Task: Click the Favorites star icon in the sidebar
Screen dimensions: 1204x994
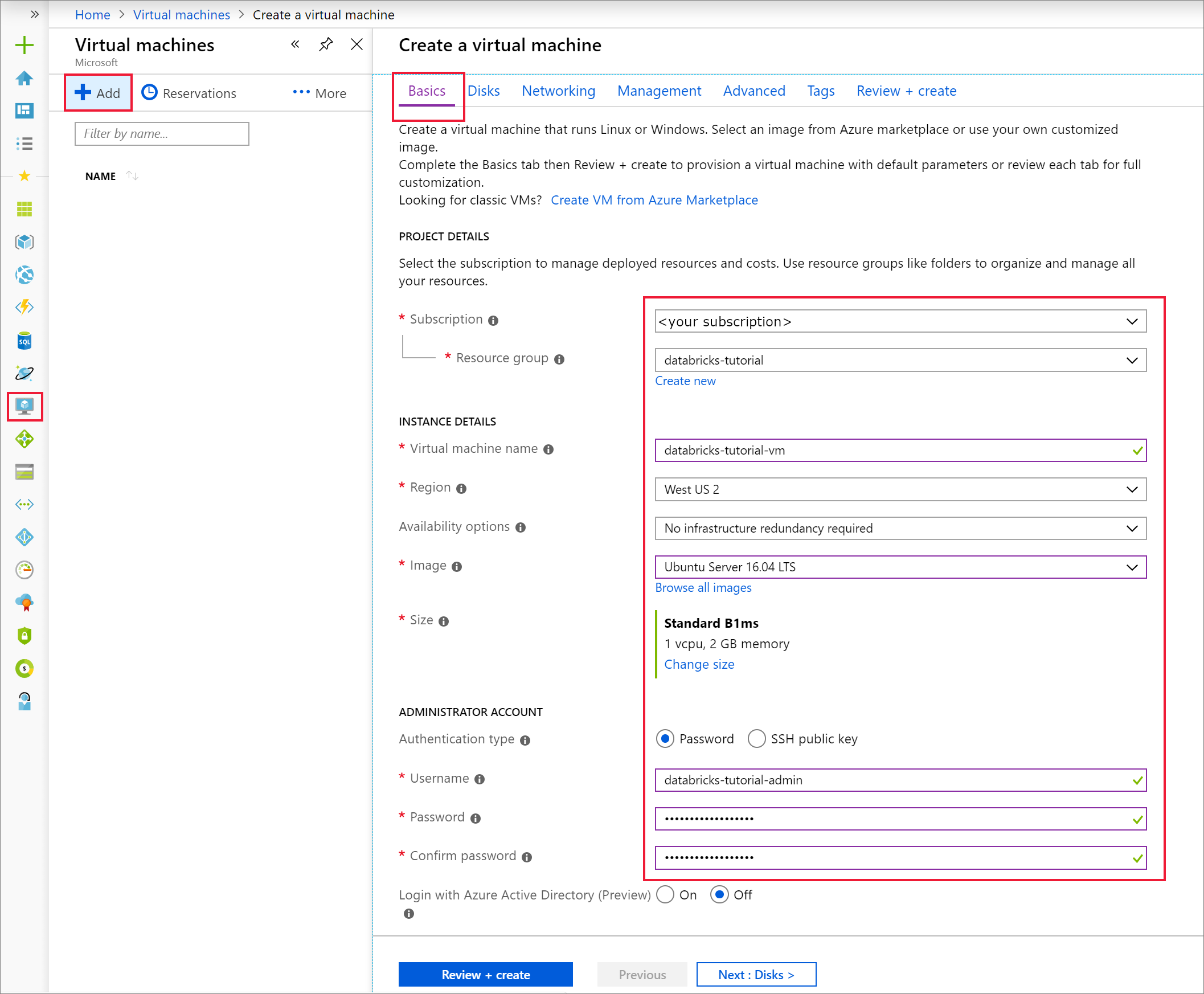Action: 24,176
